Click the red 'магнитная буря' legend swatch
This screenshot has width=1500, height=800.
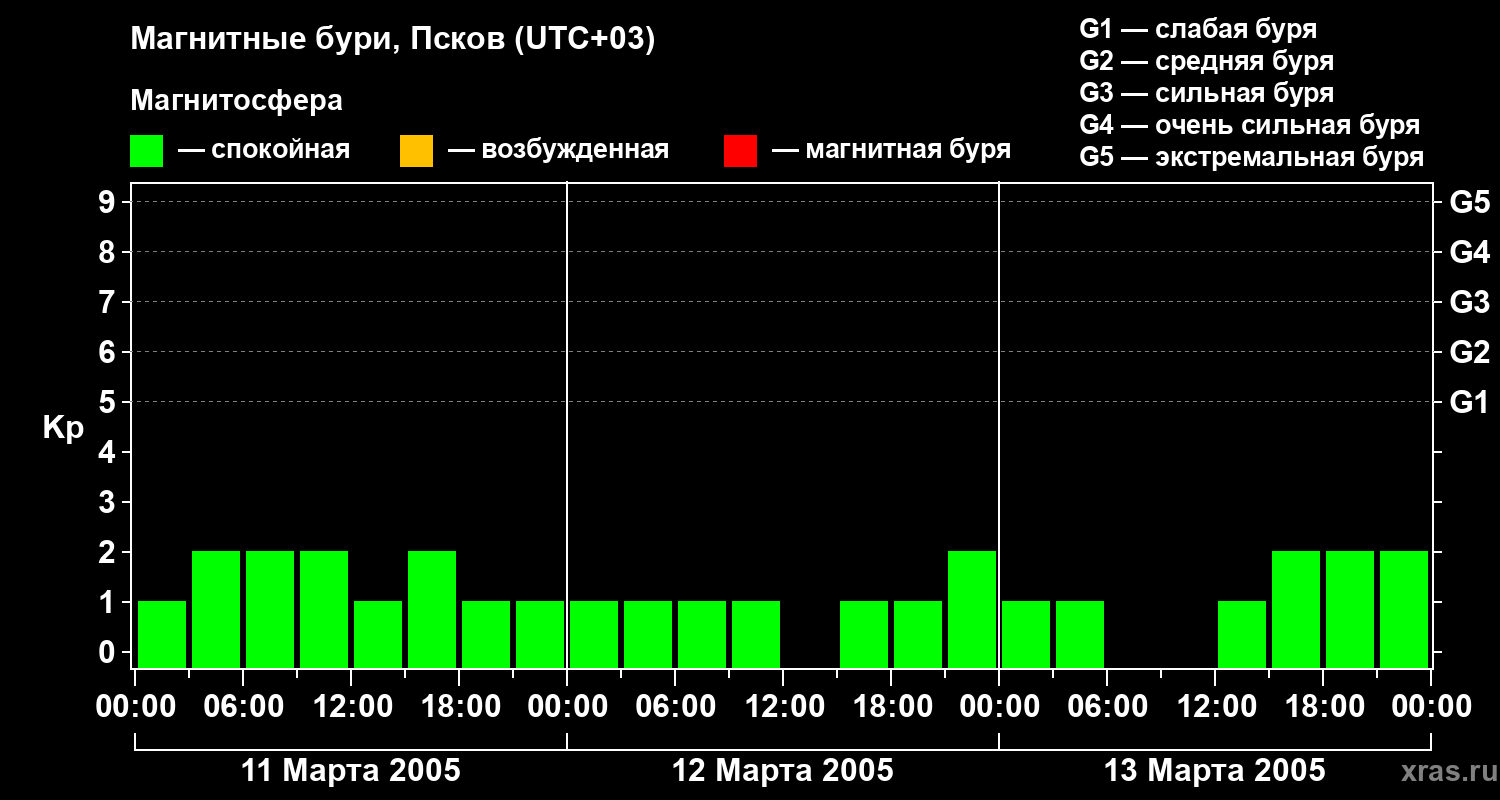tap(740, 151)
